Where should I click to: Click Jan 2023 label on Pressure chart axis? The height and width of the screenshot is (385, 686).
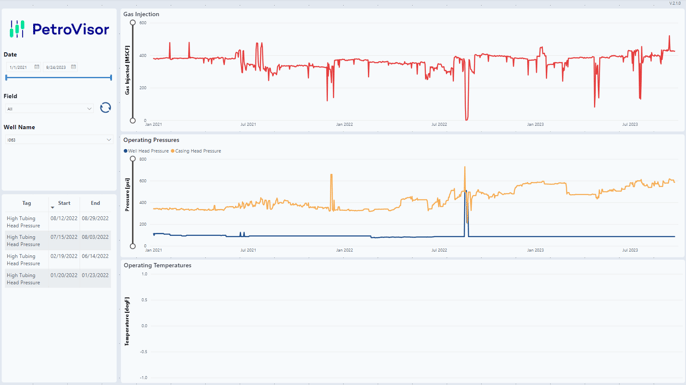pyautogui.click(x=535, y=250)
